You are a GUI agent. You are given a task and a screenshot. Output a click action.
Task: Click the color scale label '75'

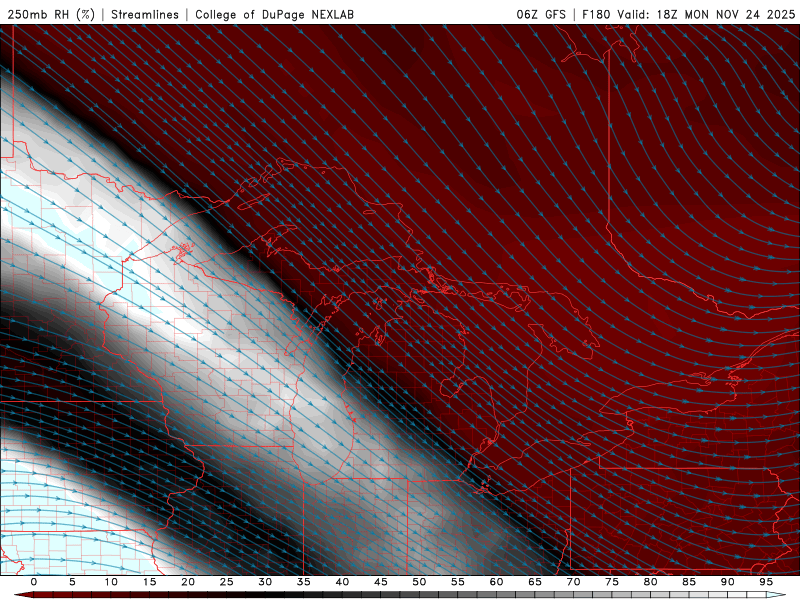click(612, 582)
